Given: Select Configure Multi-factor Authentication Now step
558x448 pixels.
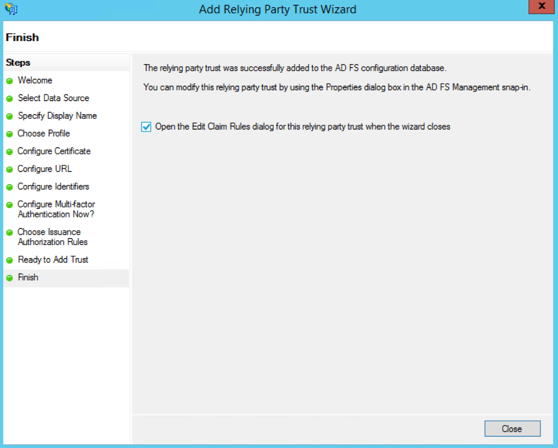Looking at the screenshot, I should (56, 209).
